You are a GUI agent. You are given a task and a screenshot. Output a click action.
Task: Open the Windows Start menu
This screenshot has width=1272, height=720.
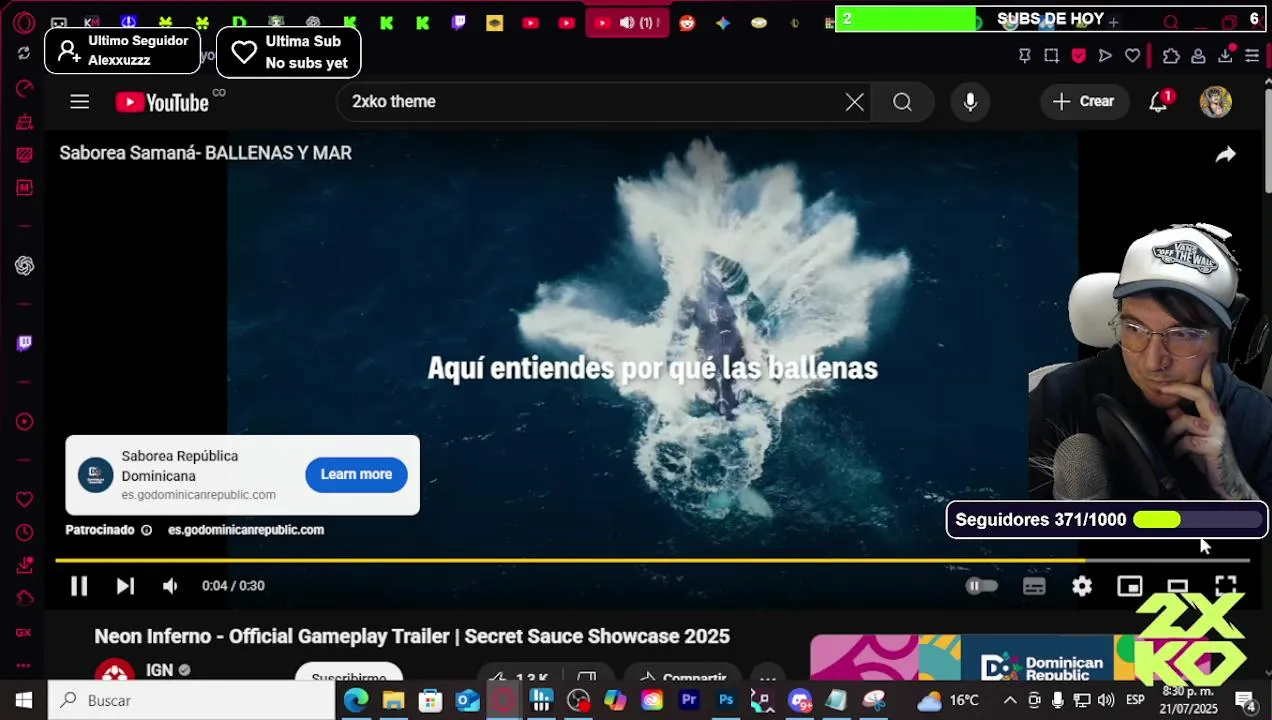[x=24, y=701]
